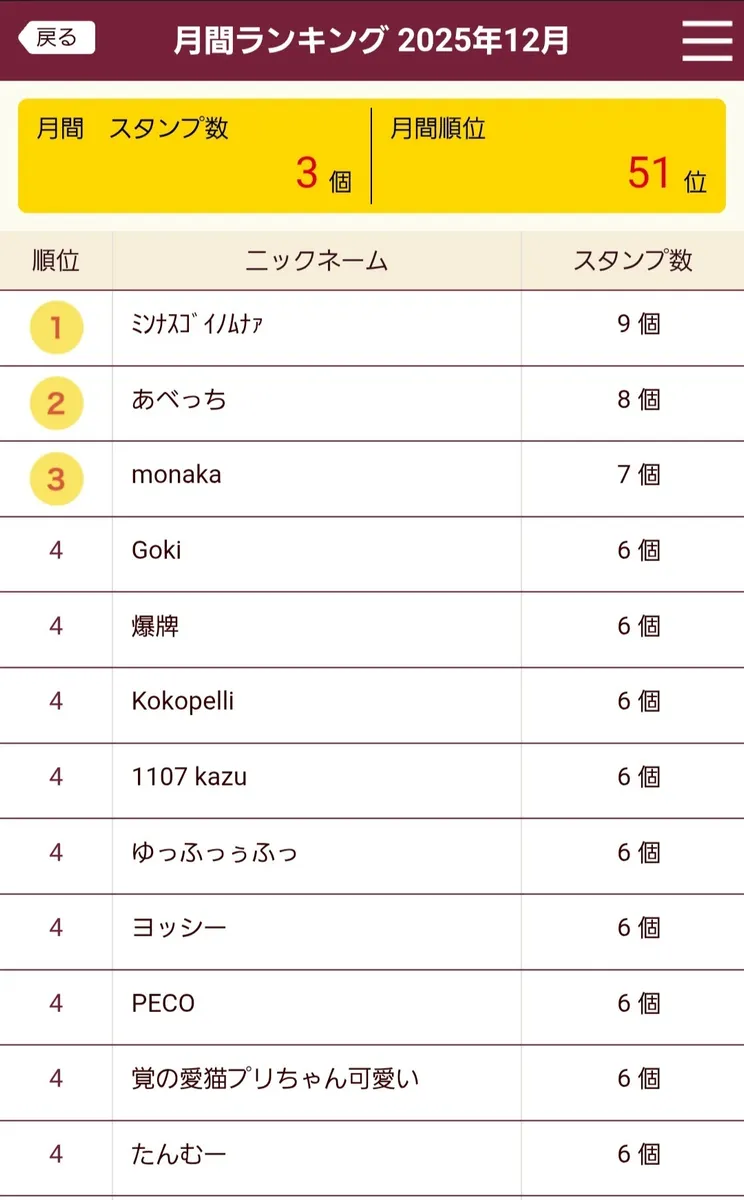Tap the 戻る back button

[x=57, y=39]
